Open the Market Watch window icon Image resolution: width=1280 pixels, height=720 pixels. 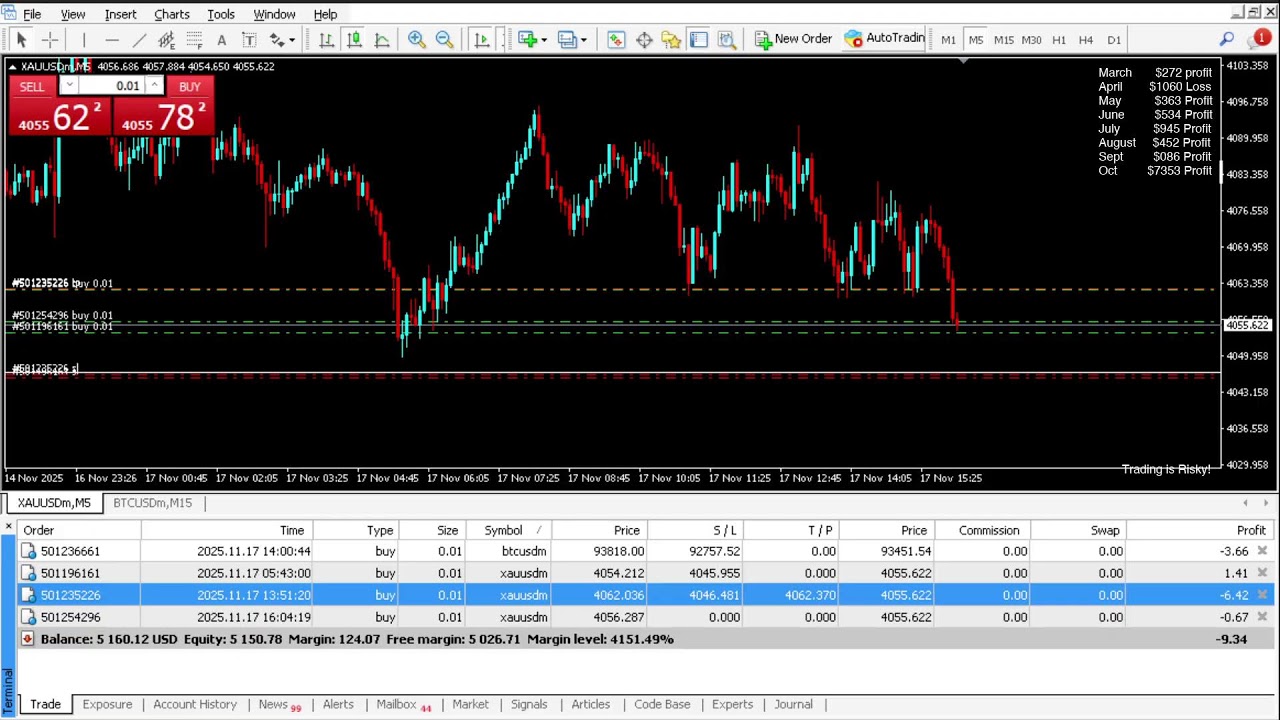(616, 40)
